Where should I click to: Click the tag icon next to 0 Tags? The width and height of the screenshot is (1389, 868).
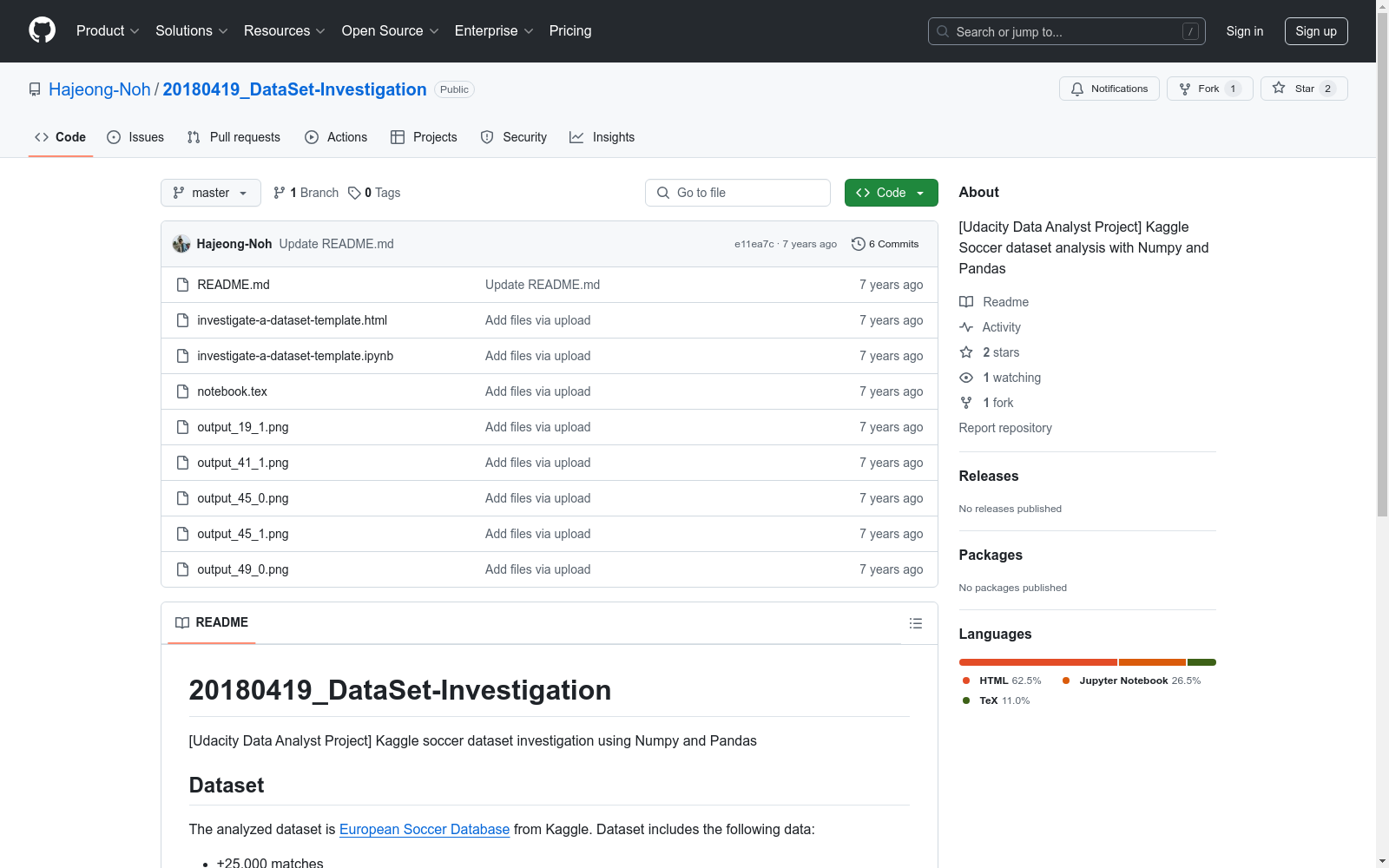tap(354, 193)
